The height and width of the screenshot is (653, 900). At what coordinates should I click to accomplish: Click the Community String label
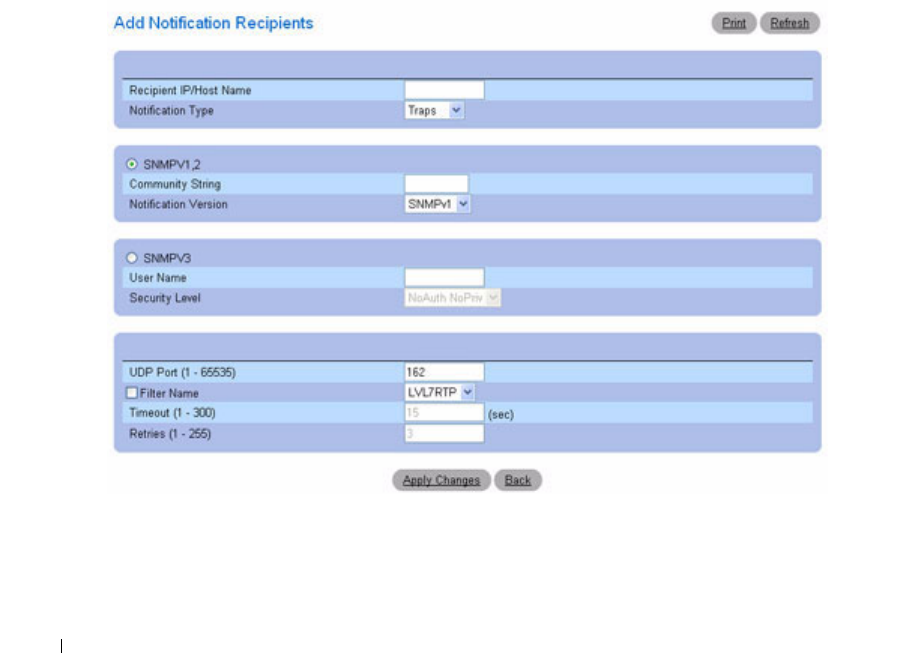coord(174,184)
